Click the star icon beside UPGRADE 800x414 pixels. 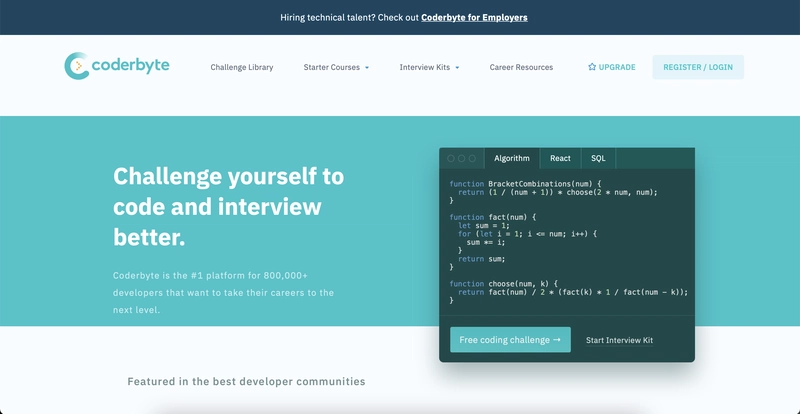(x=592, y=67)
